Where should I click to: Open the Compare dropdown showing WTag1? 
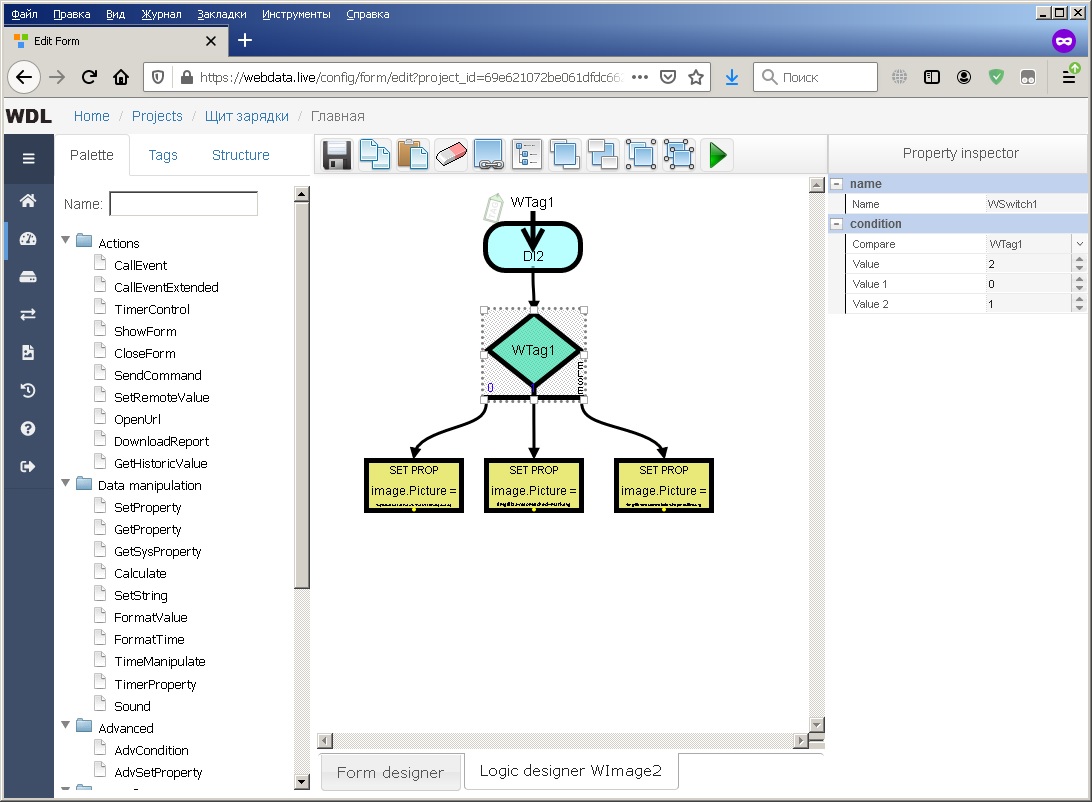tap(1079, 244)
